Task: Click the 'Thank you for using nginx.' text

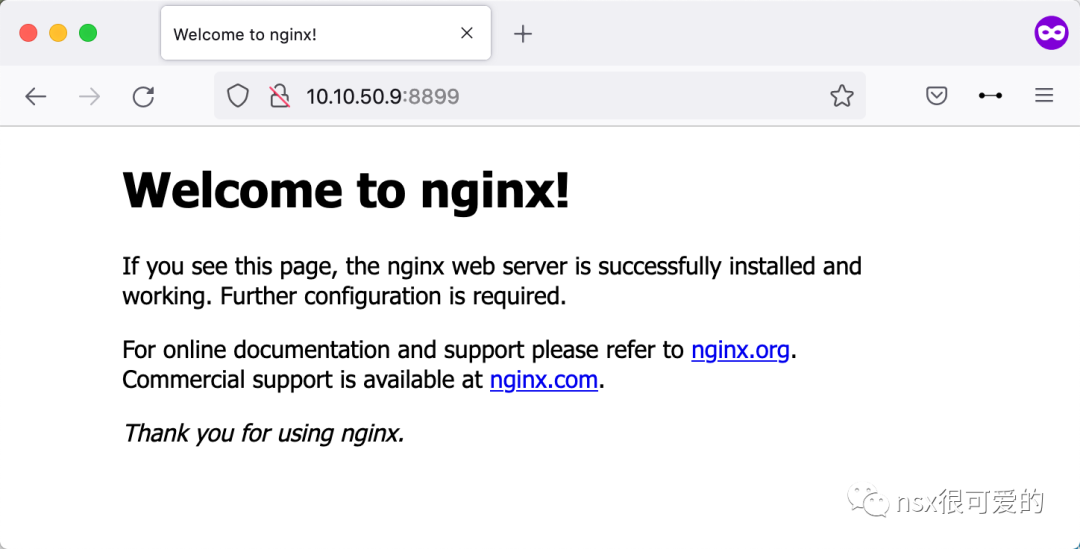Action: coord(263,434)
